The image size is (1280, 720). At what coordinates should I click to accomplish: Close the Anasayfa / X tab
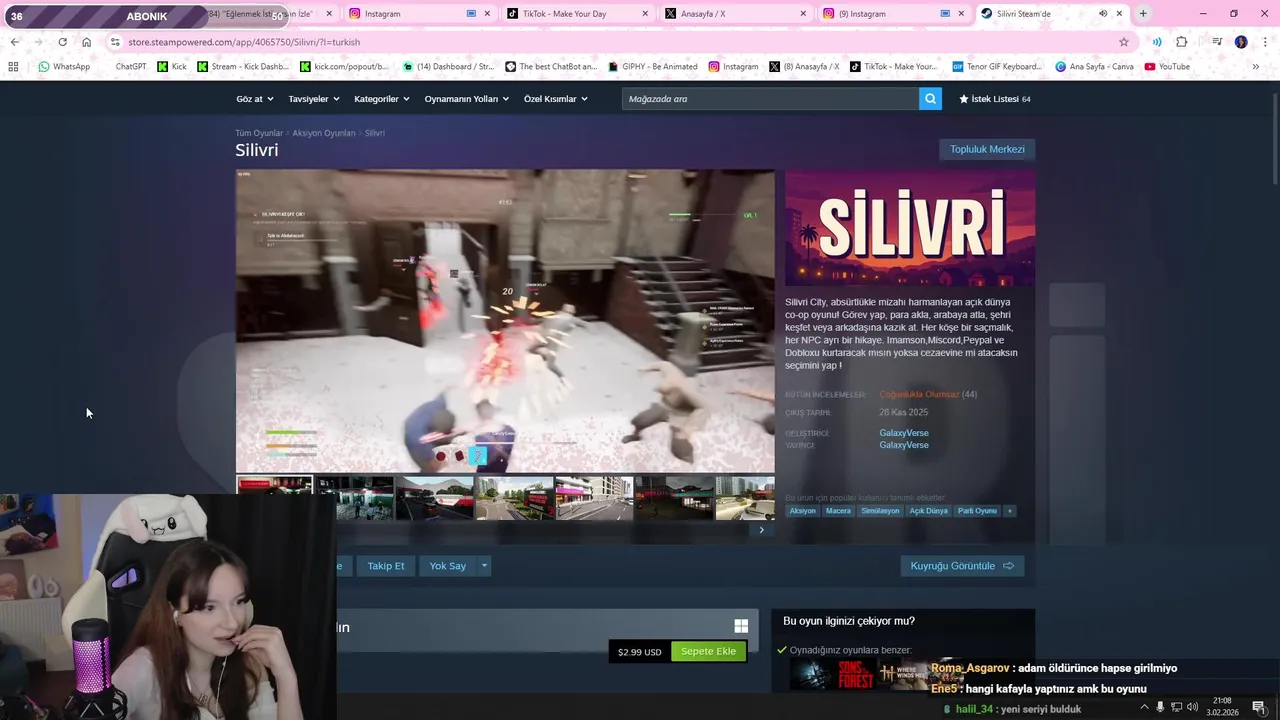[x=803, y=14]
